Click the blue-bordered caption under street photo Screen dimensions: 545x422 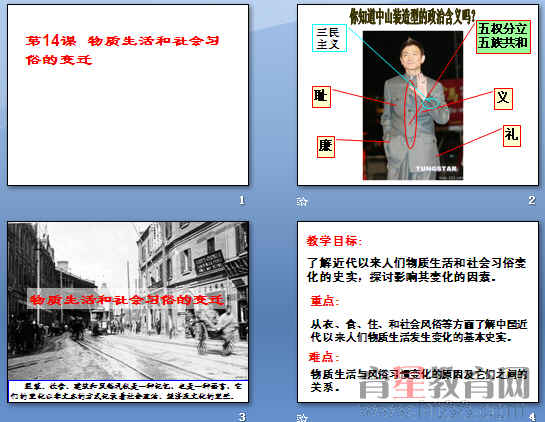pyautogui.click(x=128, y=391)
